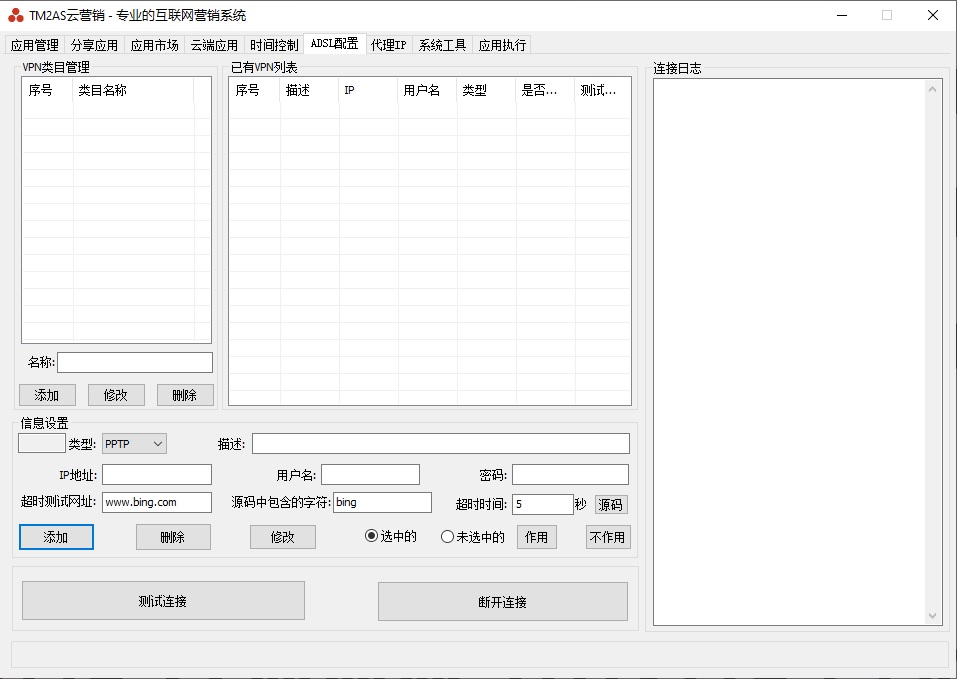The width and height of the screenshot is (957, 679).
Task: Click the 不作用 button
Action: [x=607, y=537]
